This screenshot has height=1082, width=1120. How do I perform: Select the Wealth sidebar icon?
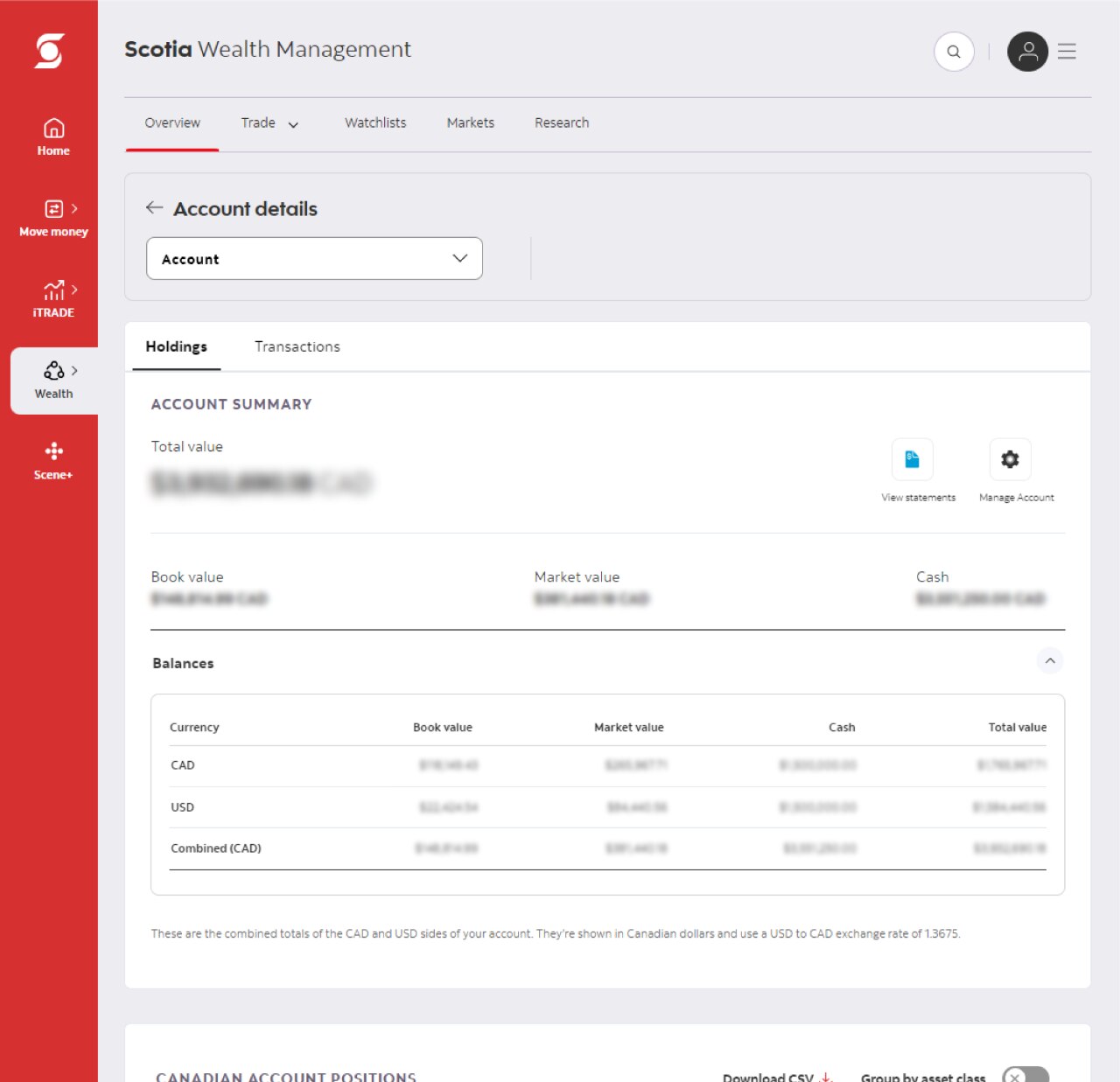point(53,380)
